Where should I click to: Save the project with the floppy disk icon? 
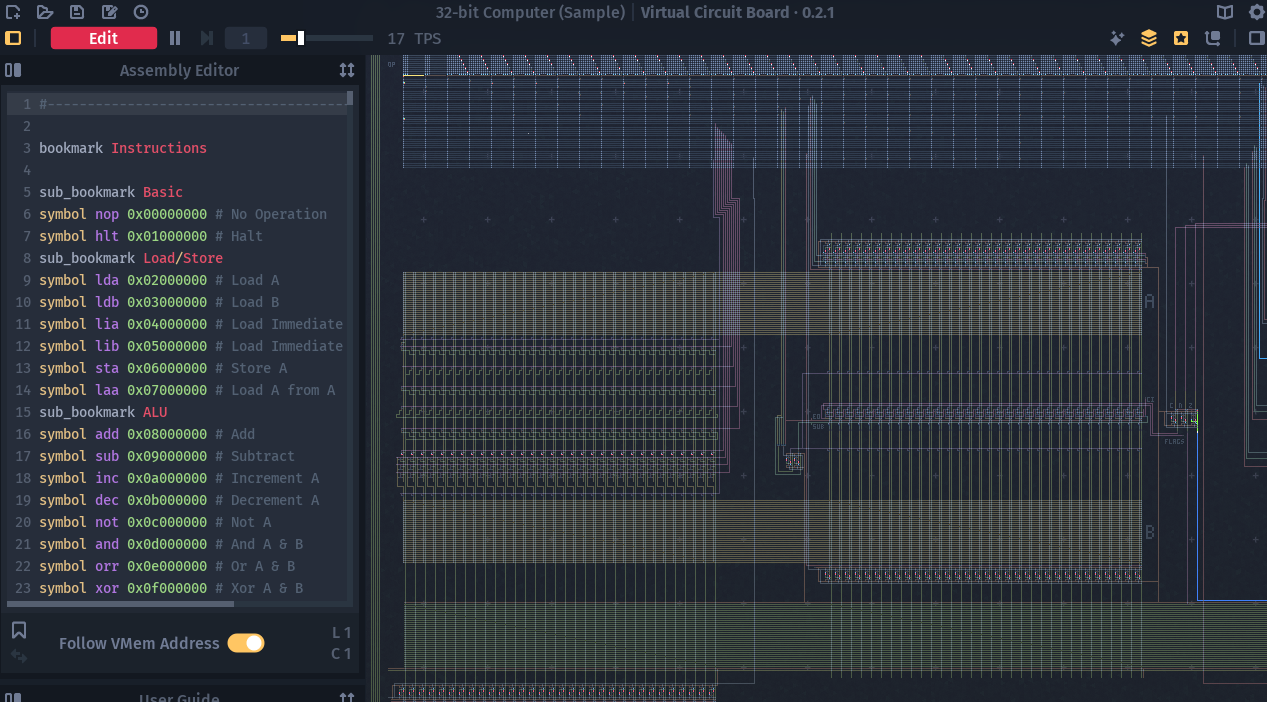tap(77, 12)
